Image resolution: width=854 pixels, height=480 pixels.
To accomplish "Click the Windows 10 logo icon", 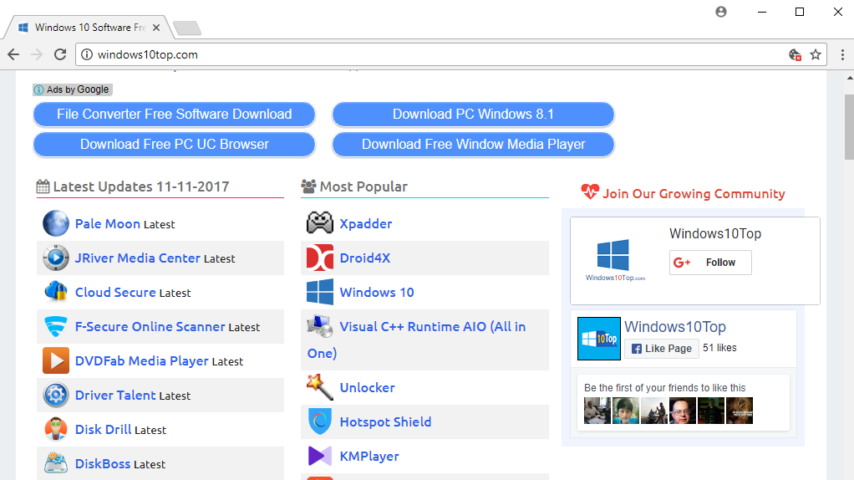I will point(320,292).
